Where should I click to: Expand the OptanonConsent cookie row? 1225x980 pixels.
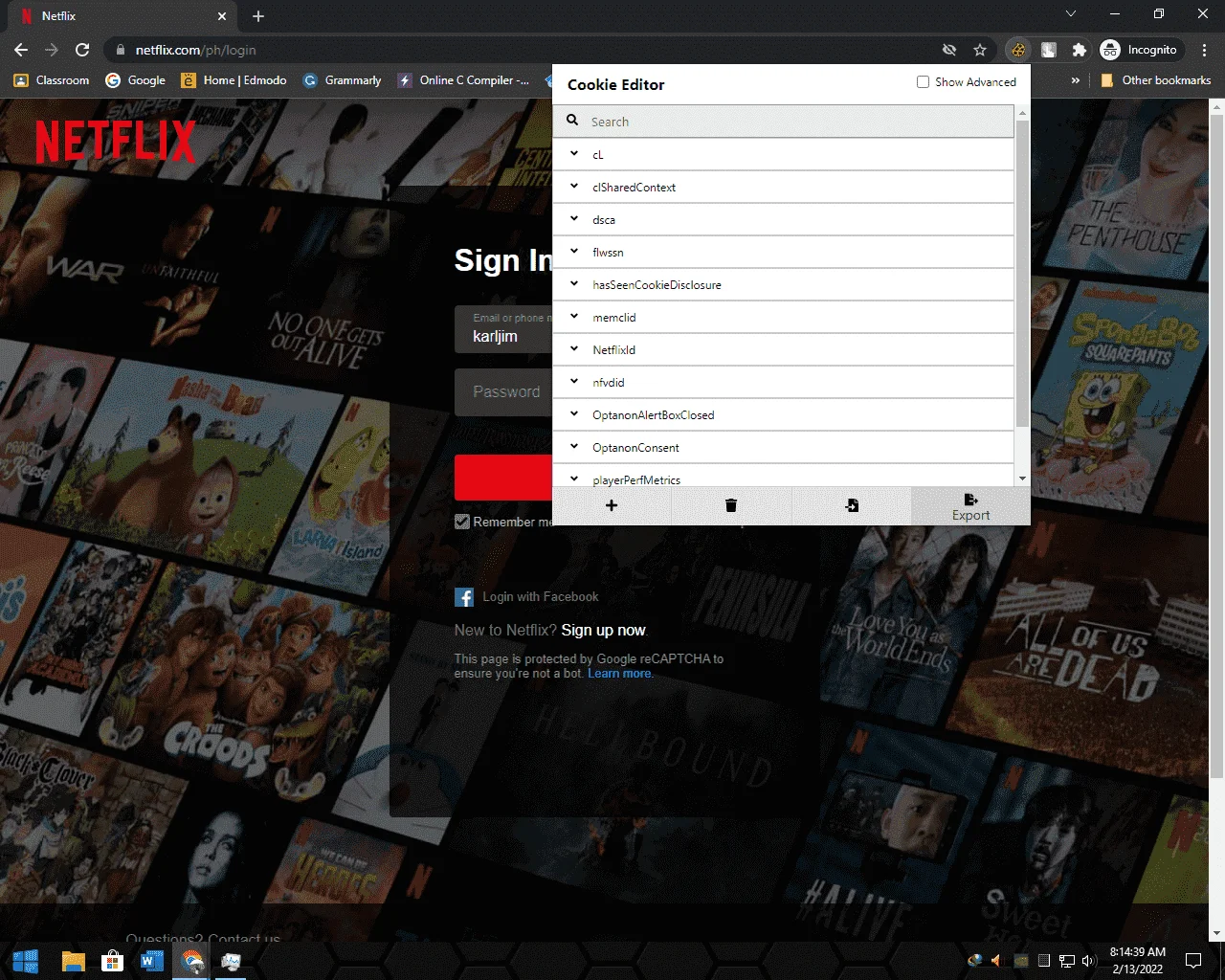coord(783,447)
